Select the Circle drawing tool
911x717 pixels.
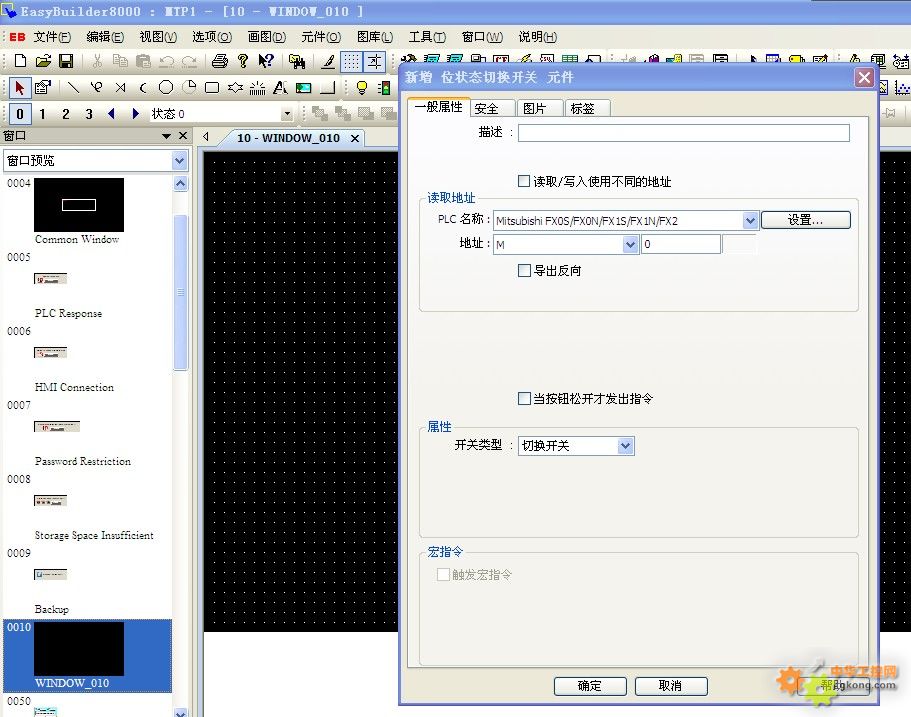[166, 88]
